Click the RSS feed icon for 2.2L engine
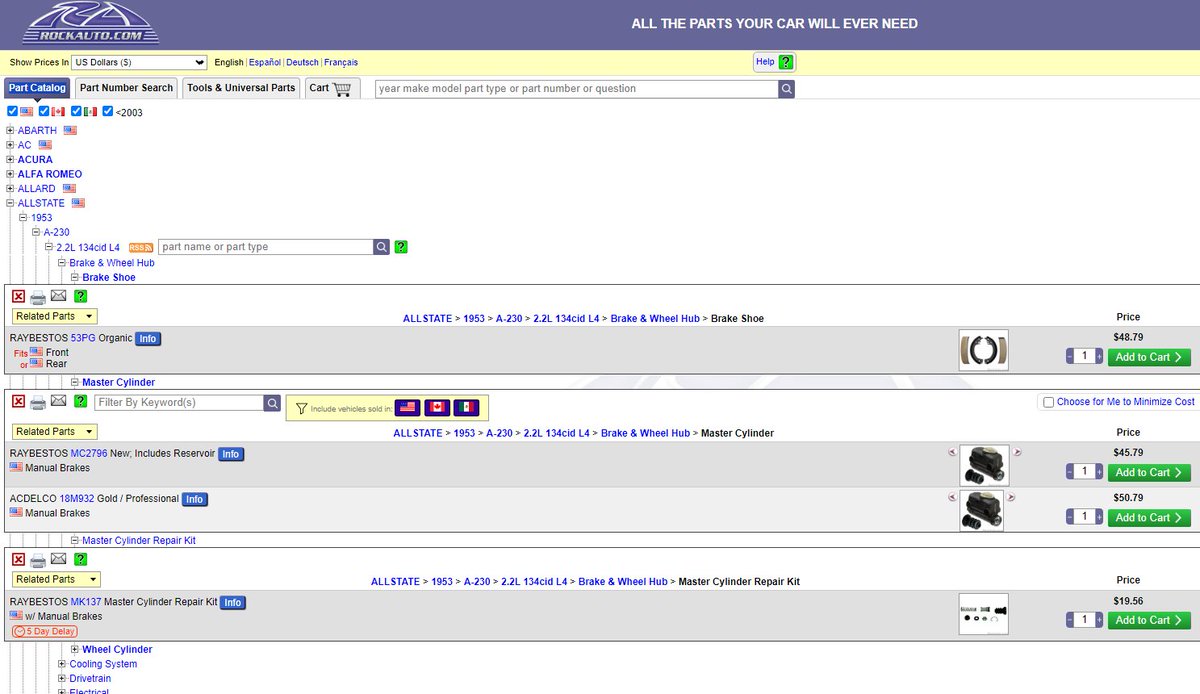 (141, 247)
